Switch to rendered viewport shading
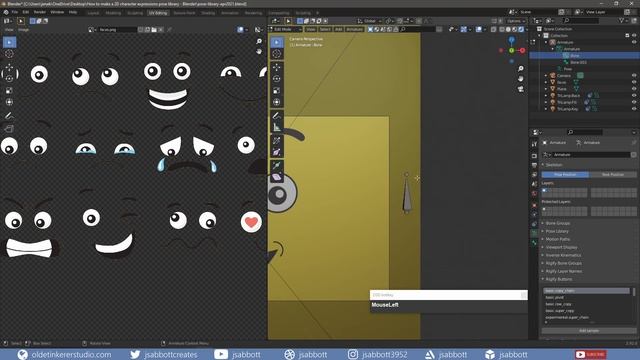This screenshot has height=360, width=640. coord(521,29)
